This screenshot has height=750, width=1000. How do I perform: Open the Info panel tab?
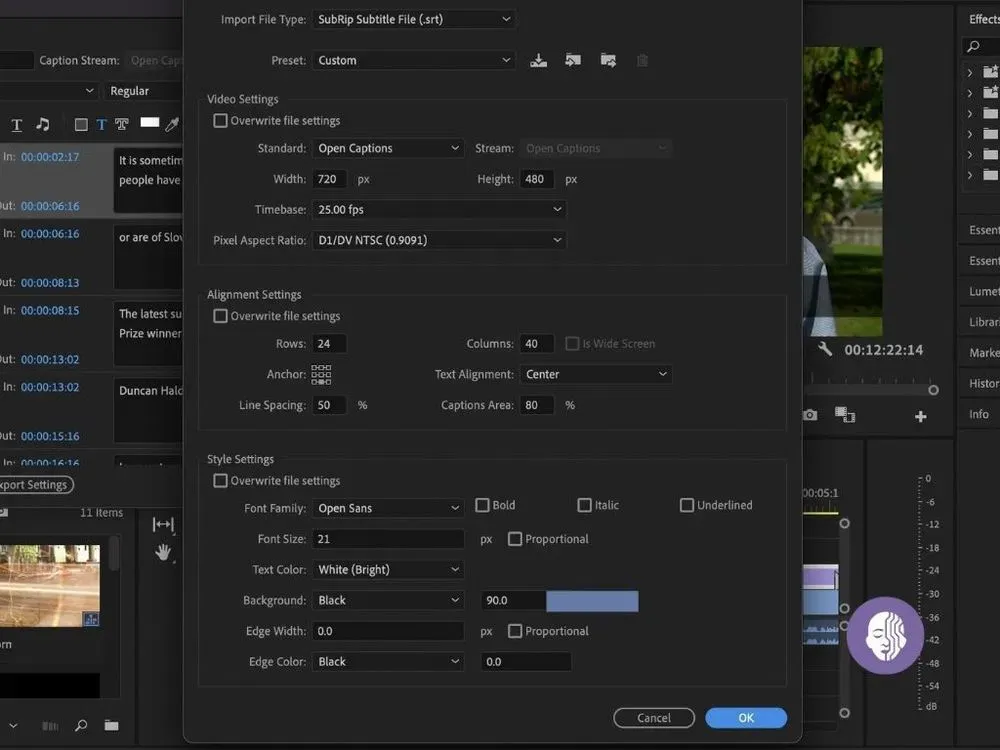pos(979,414)
